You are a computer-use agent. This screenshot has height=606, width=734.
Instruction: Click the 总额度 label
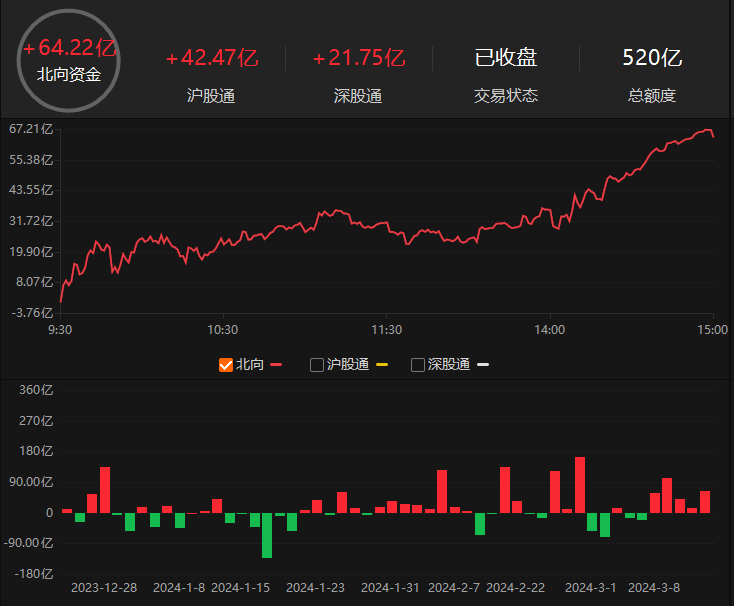pyautogui.click(x=652, y=95)
